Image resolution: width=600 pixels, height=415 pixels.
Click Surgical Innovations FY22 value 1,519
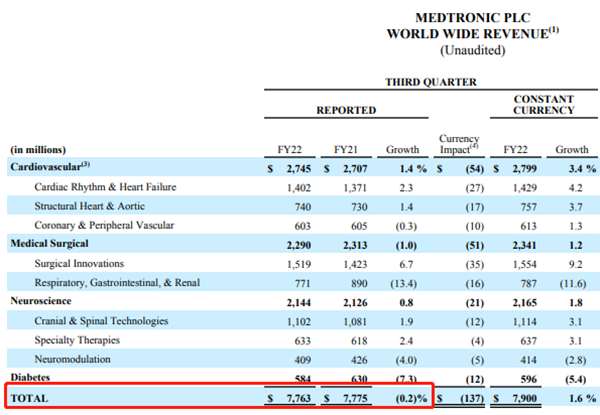pyautogui.click(x=299, y=264)
